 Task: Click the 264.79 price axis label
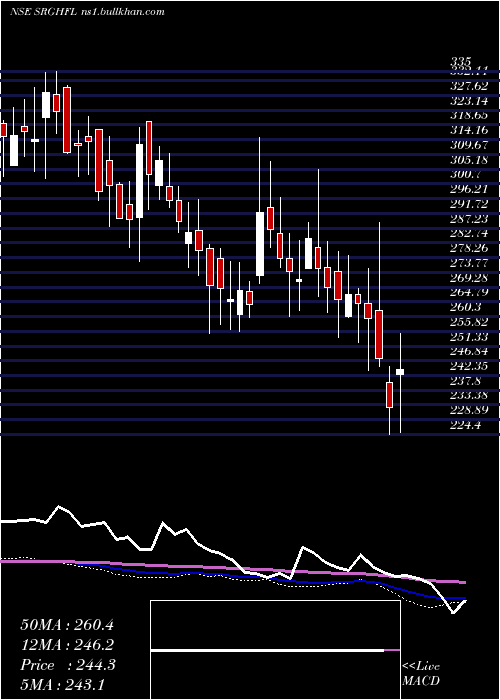pyautogui.click(x=469, y=293)
